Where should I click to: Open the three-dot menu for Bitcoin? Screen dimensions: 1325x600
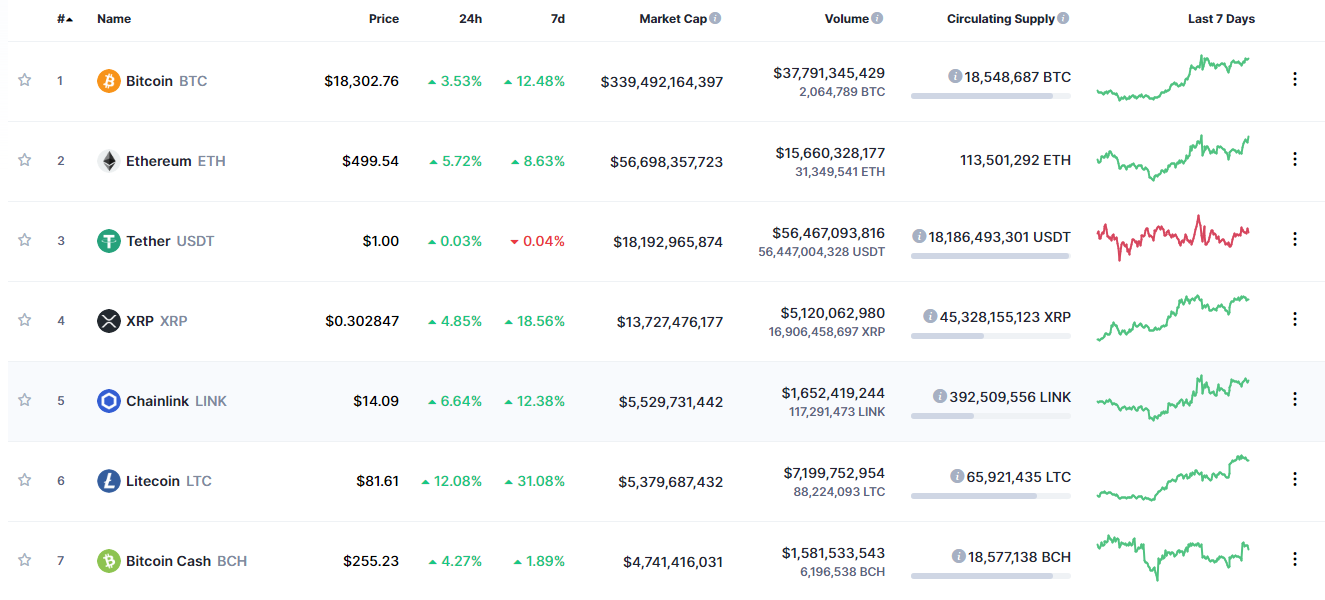click(x=1295, y=79)
